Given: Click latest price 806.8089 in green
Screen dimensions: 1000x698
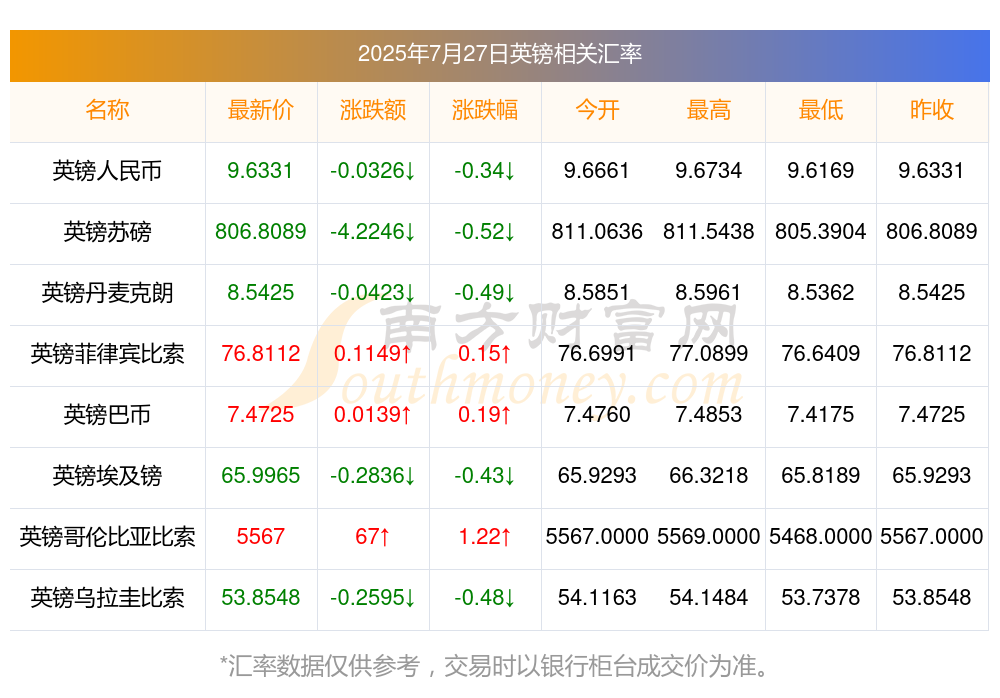Looking at the screenshot, I should [261, 231].
